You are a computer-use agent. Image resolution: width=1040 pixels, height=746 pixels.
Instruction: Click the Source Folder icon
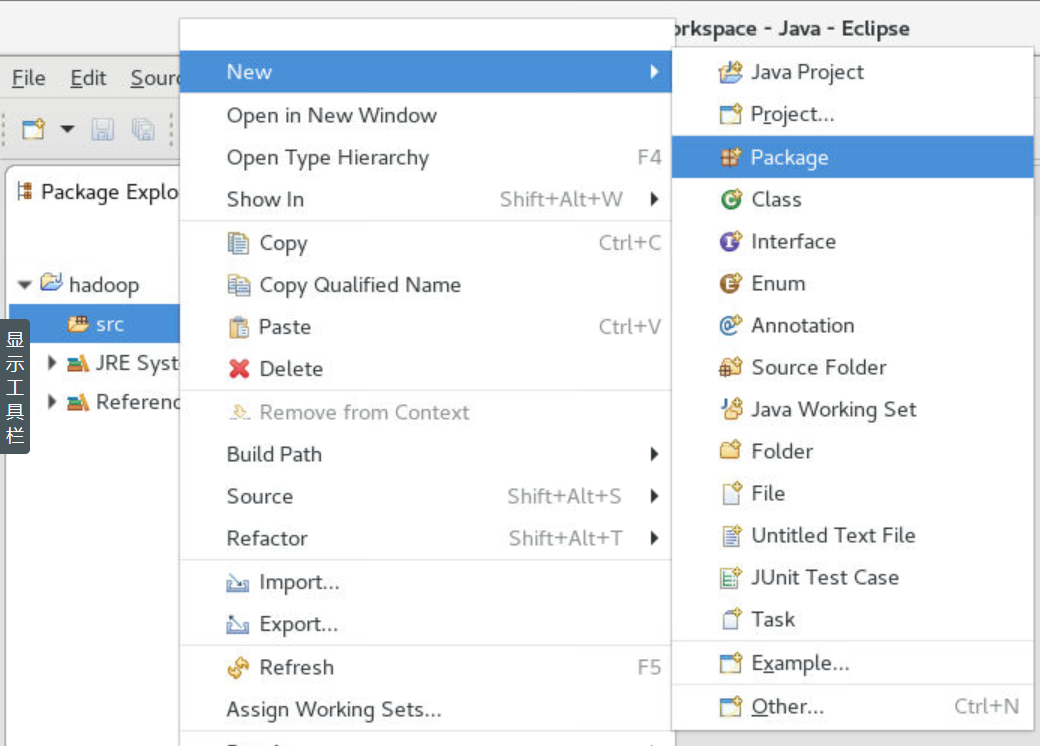click(x=731, y=368)
